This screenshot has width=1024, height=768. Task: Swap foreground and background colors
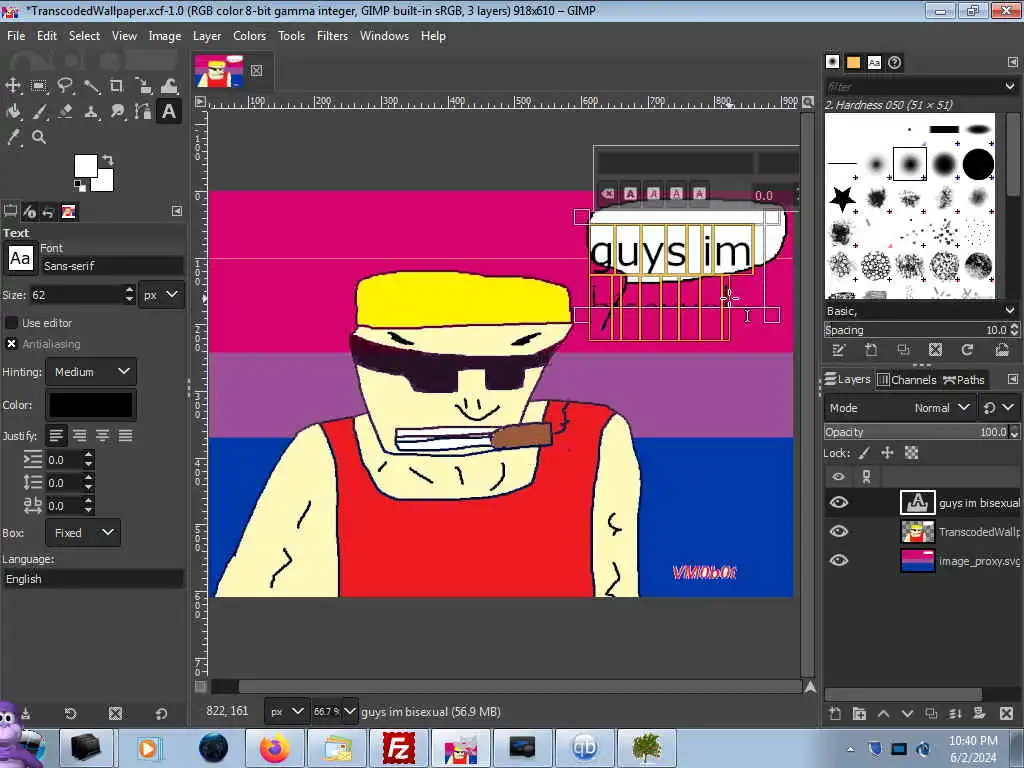[108, 160]
